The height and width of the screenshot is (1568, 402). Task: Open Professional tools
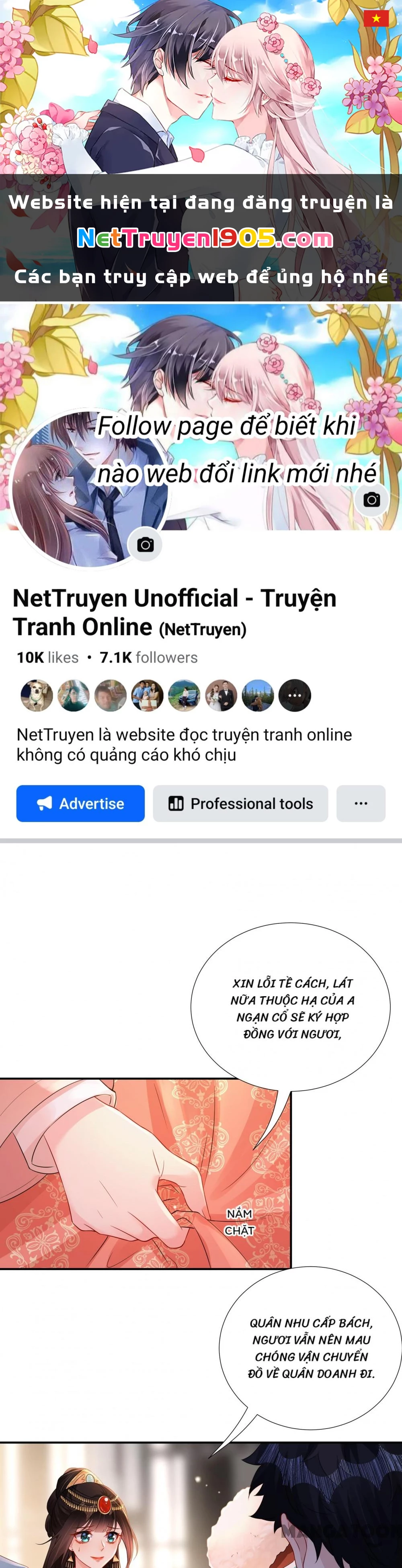[240, 803]
